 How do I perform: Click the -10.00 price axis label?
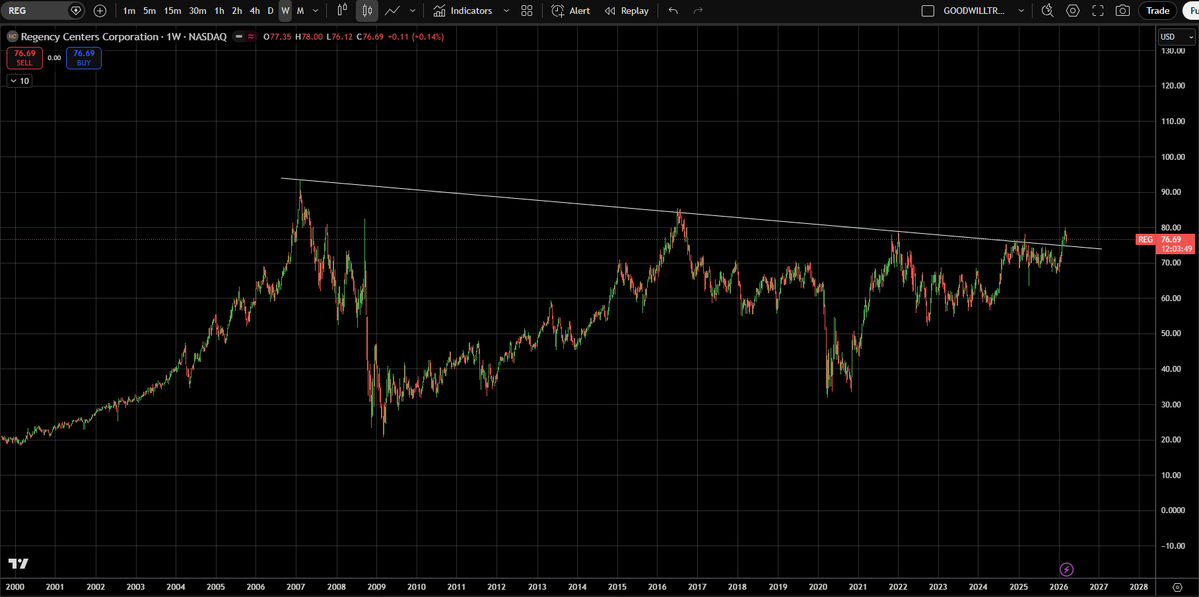(1173, 546)
